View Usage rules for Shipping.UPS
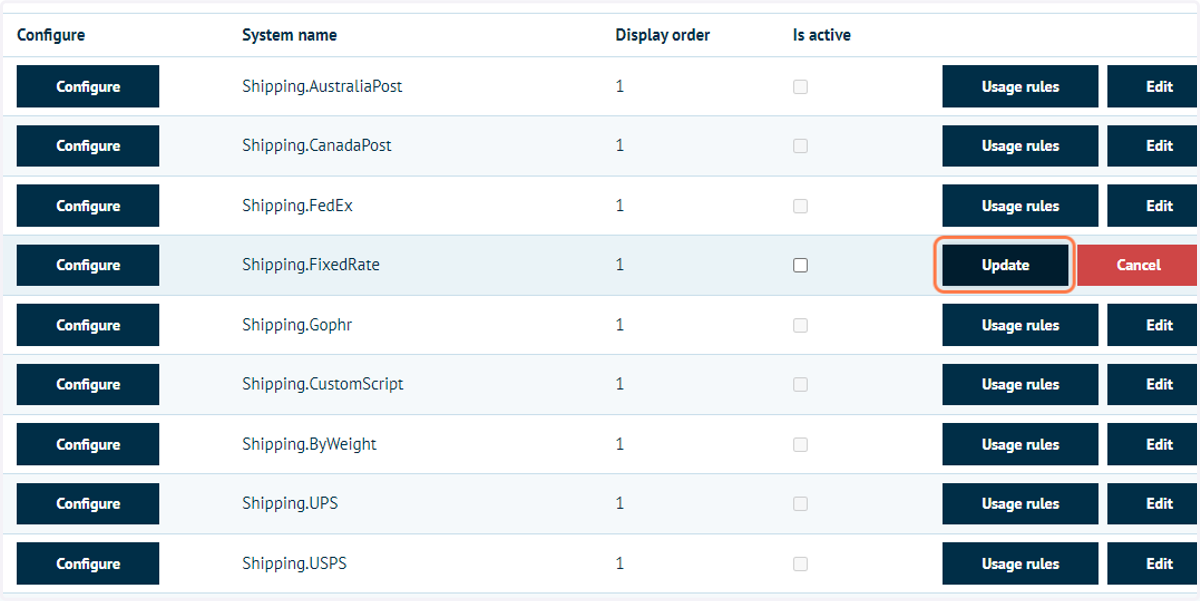The image size is (1200, 601). click(x=1020, y=504)
